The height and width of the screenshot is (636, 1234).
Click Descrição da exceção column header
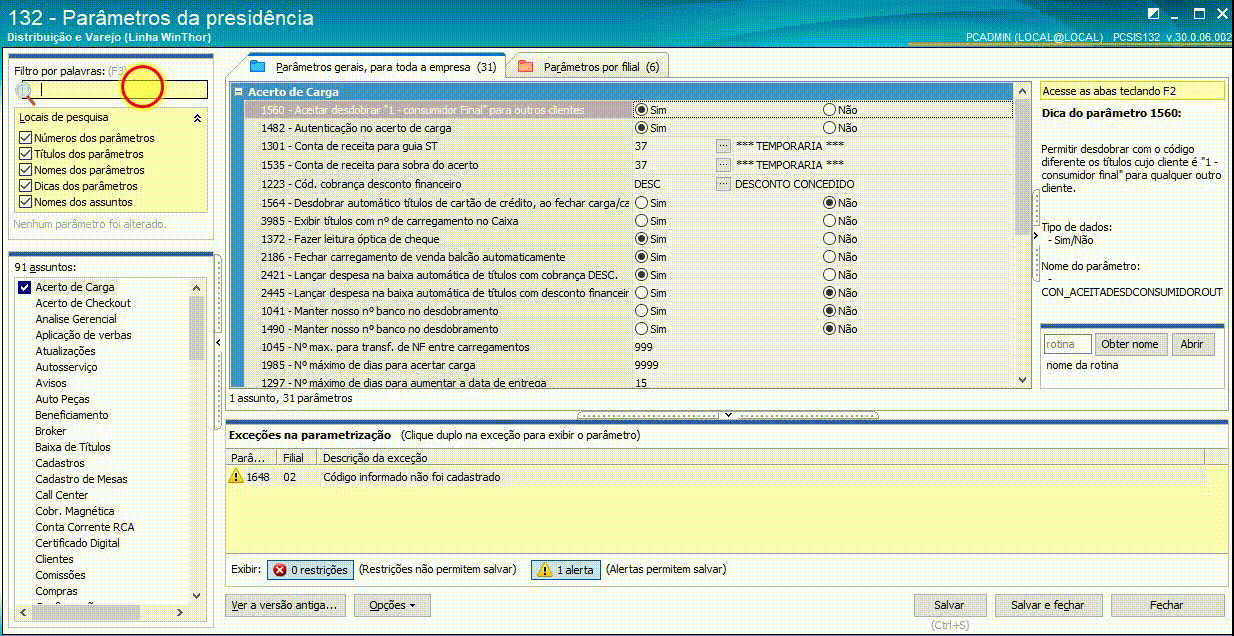(760, 457)
